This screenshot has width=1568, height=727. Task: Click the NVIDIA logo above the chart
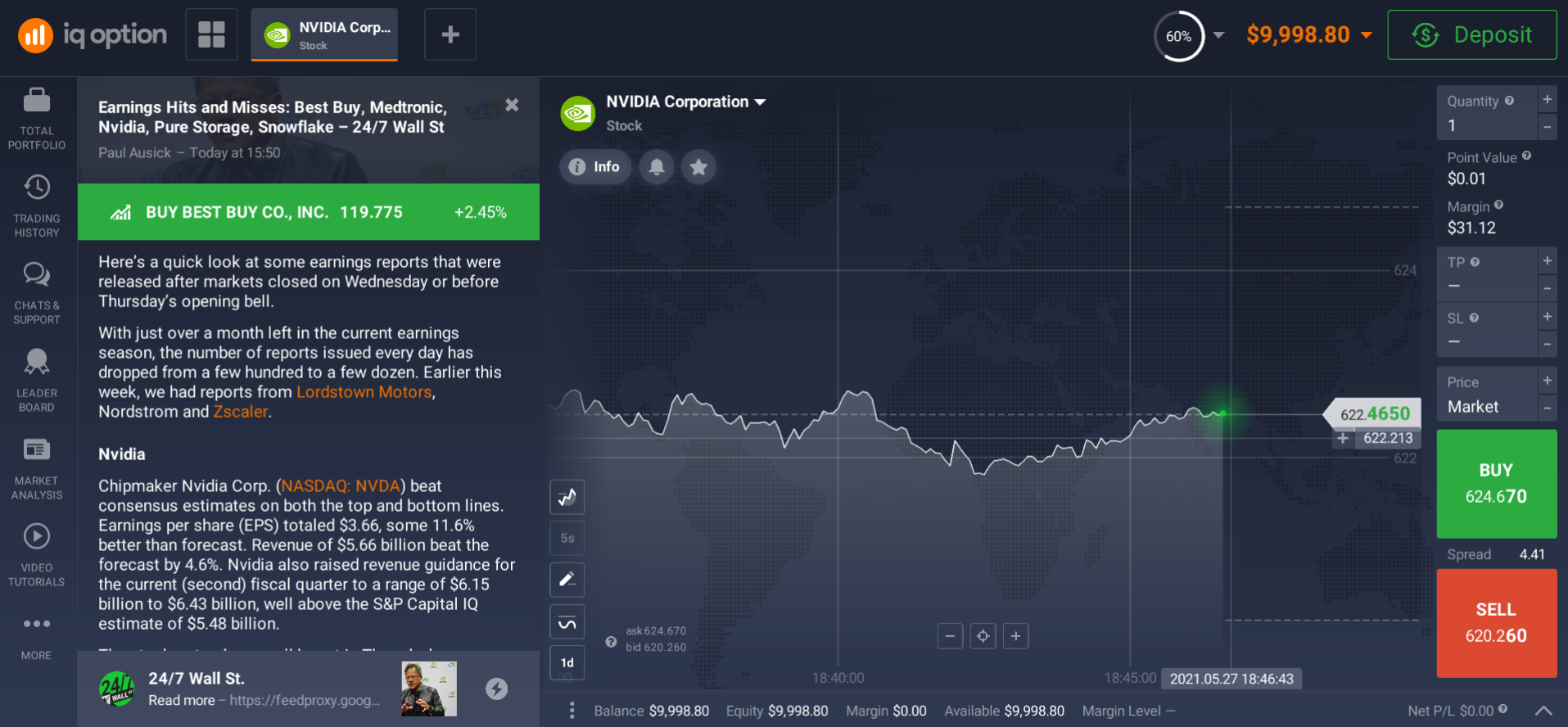(x=578, y=114)
